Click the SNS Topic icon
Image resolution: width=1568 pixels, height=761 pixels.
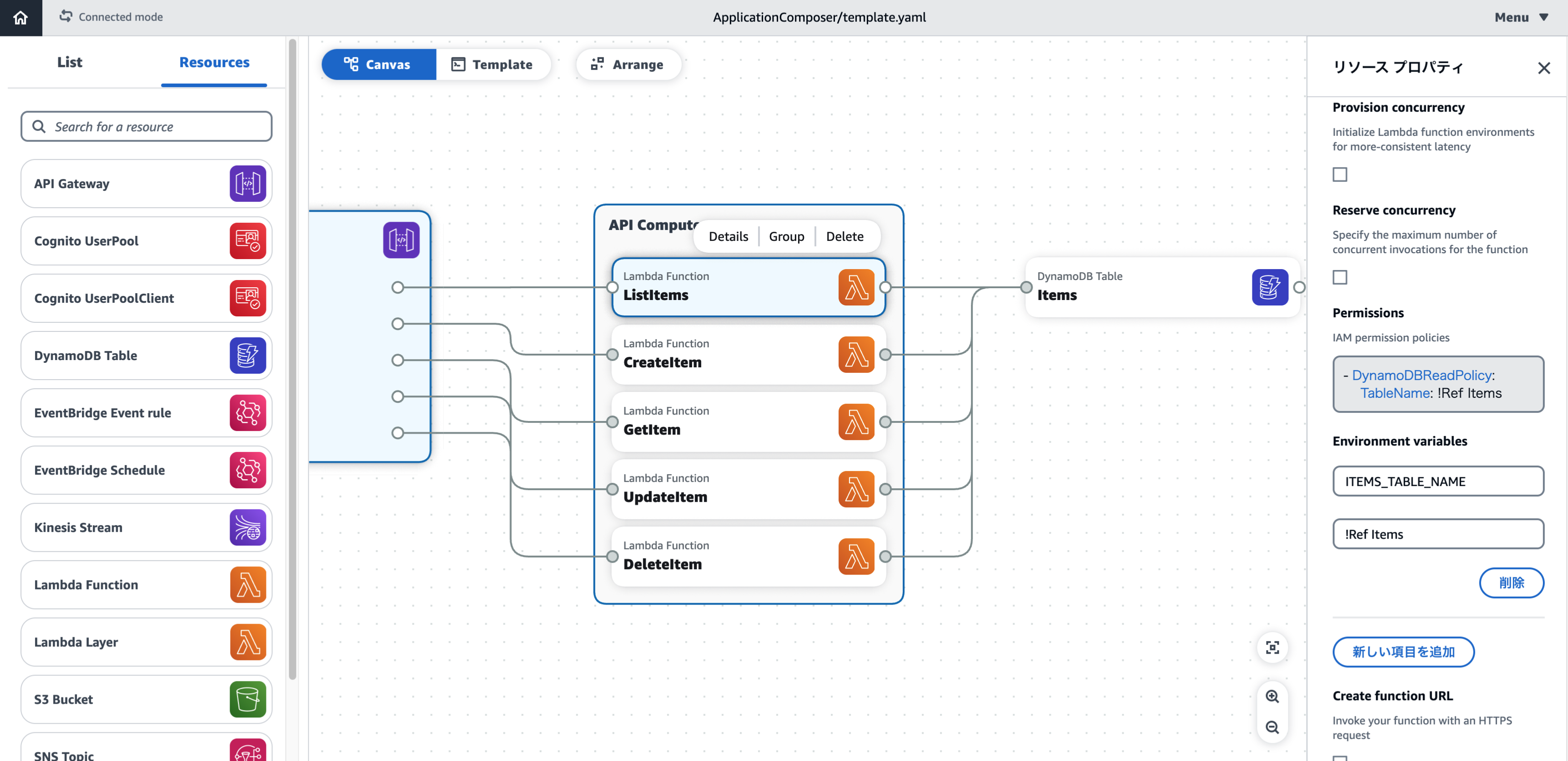tap(248, 750)
